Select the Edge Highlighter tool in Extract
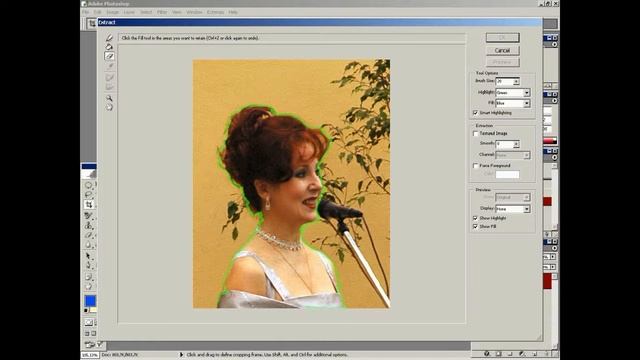 tap(109, 38)
